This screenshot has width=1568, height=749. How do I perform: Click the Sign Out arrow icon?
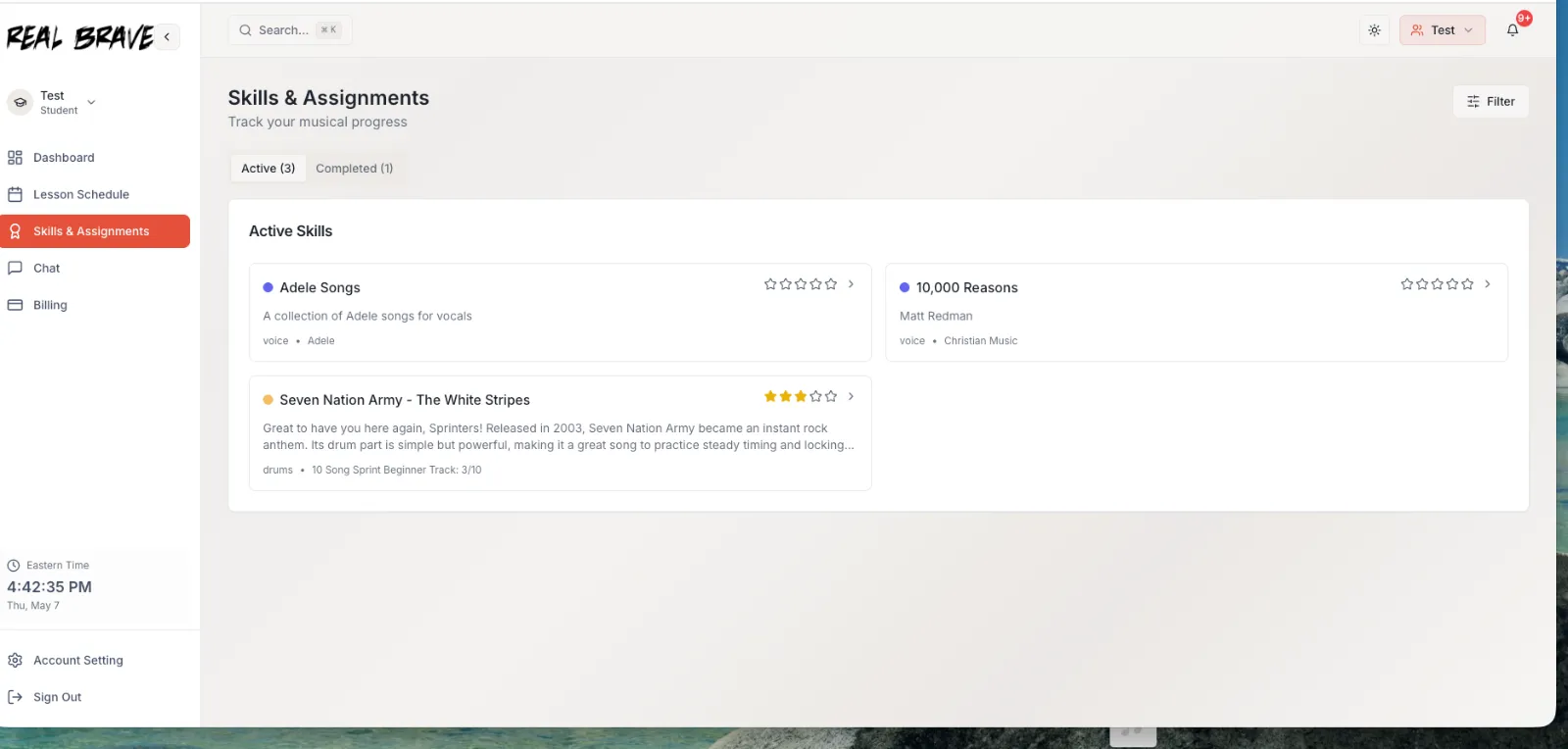point(15,697)
